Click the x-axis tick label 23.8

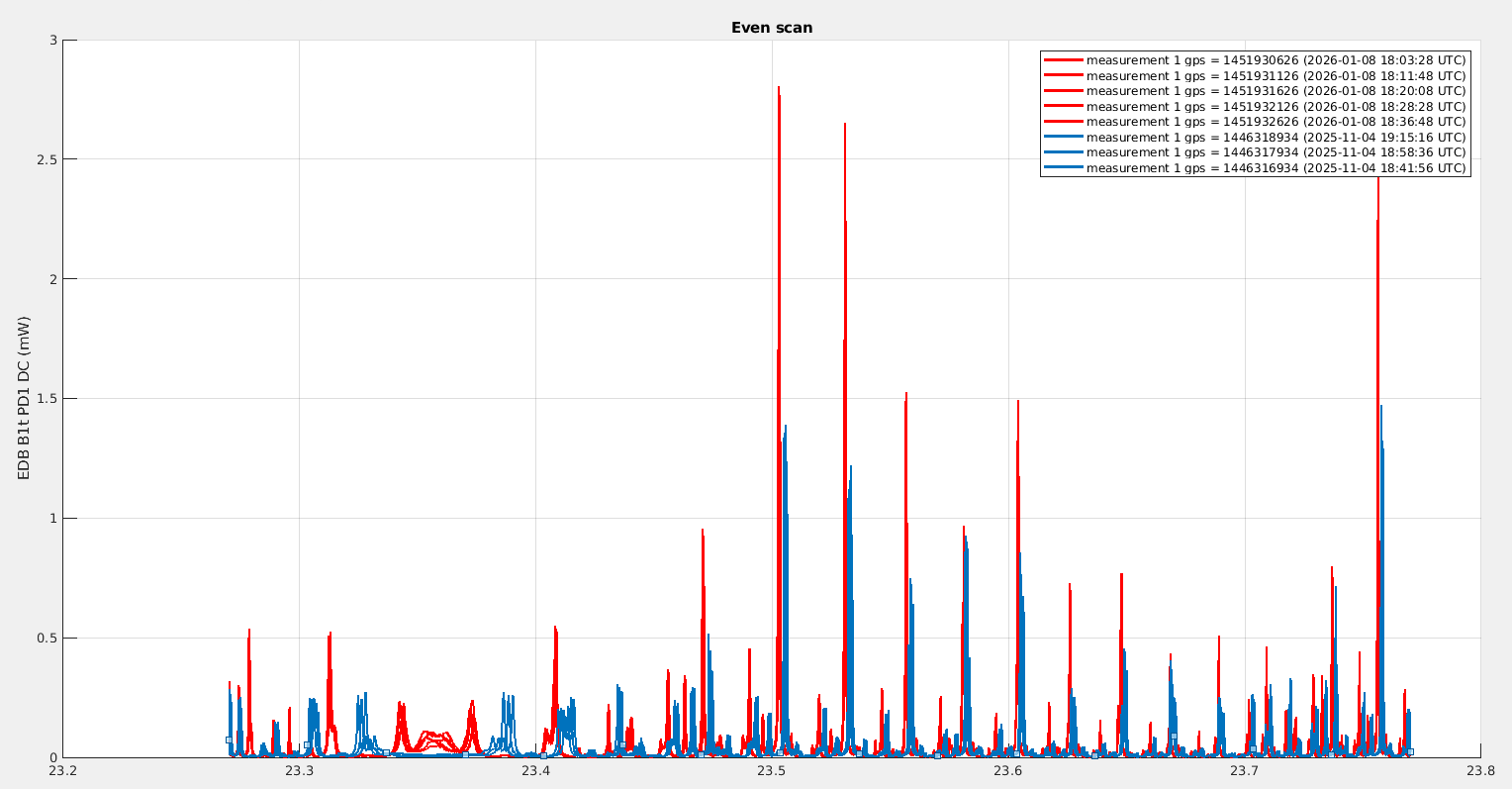click(1479, 771)
